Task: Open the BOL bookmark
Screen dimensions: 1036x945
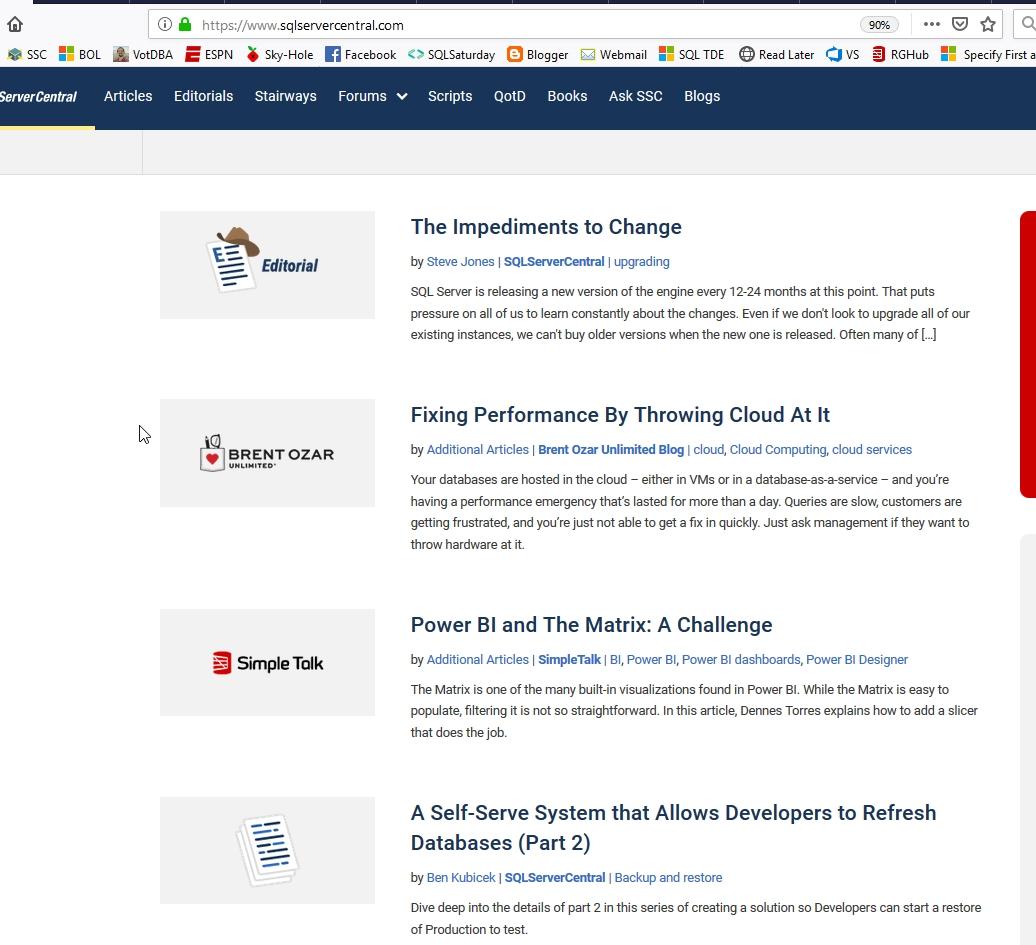Action: point(80,54)
